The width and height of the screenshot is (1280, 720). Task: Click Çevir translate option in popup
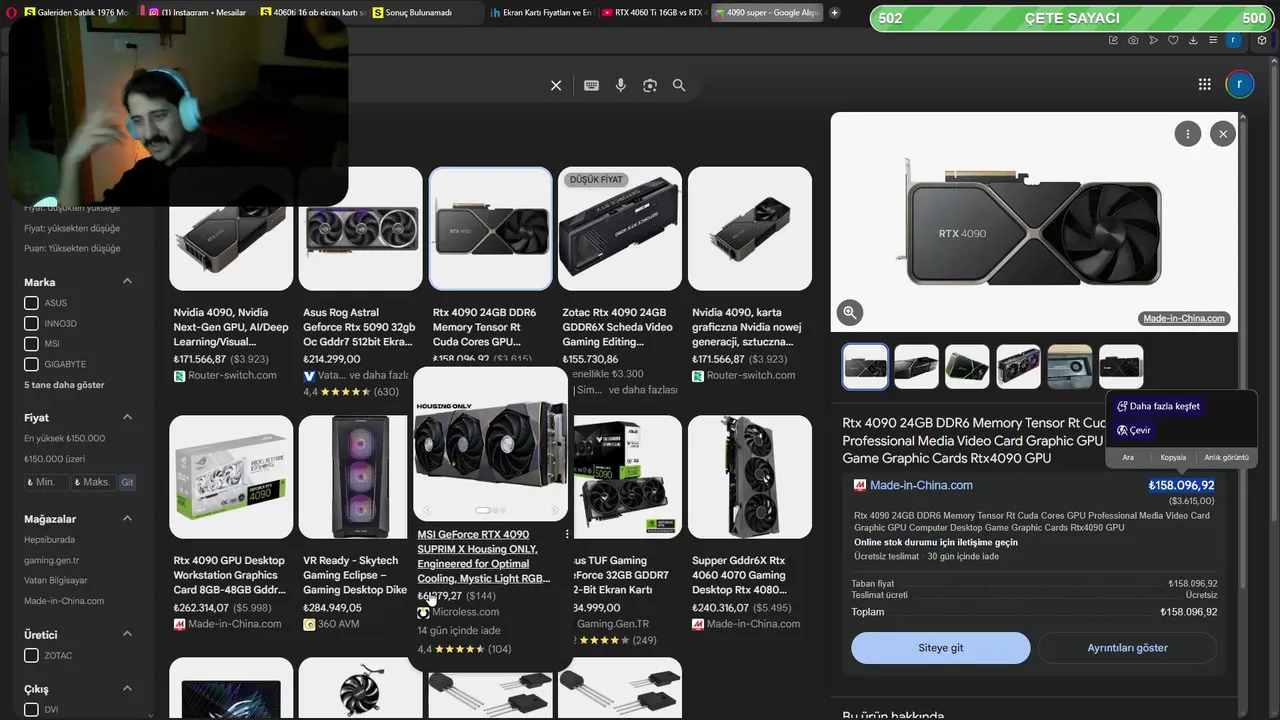1134,430
